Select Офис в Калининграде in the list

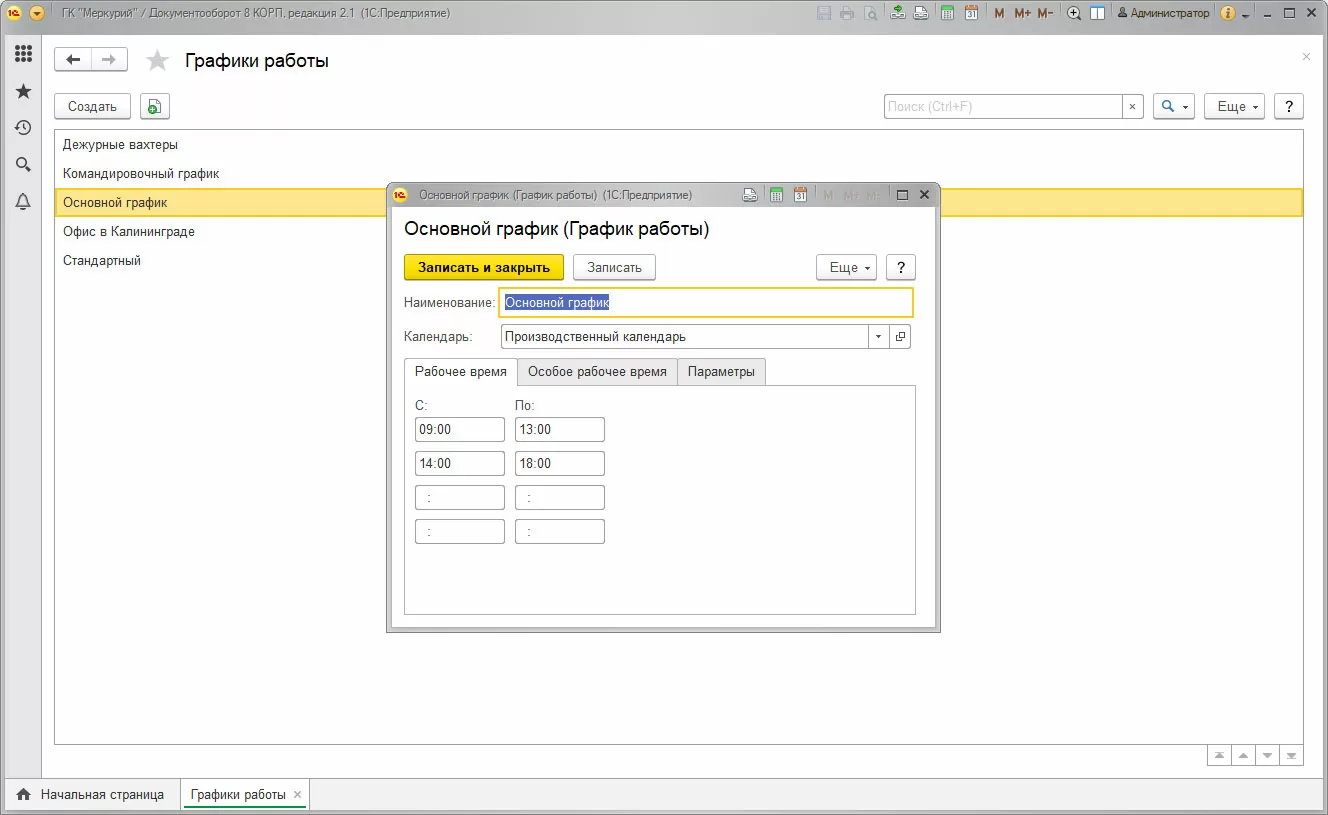click(x=129, y=232)
